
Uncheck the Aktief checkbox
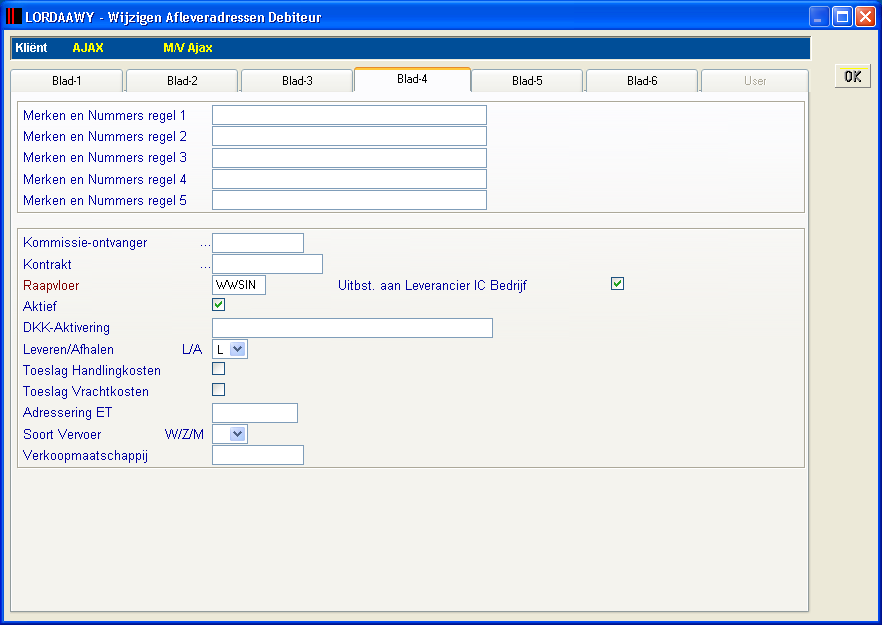tap(219, 305)
